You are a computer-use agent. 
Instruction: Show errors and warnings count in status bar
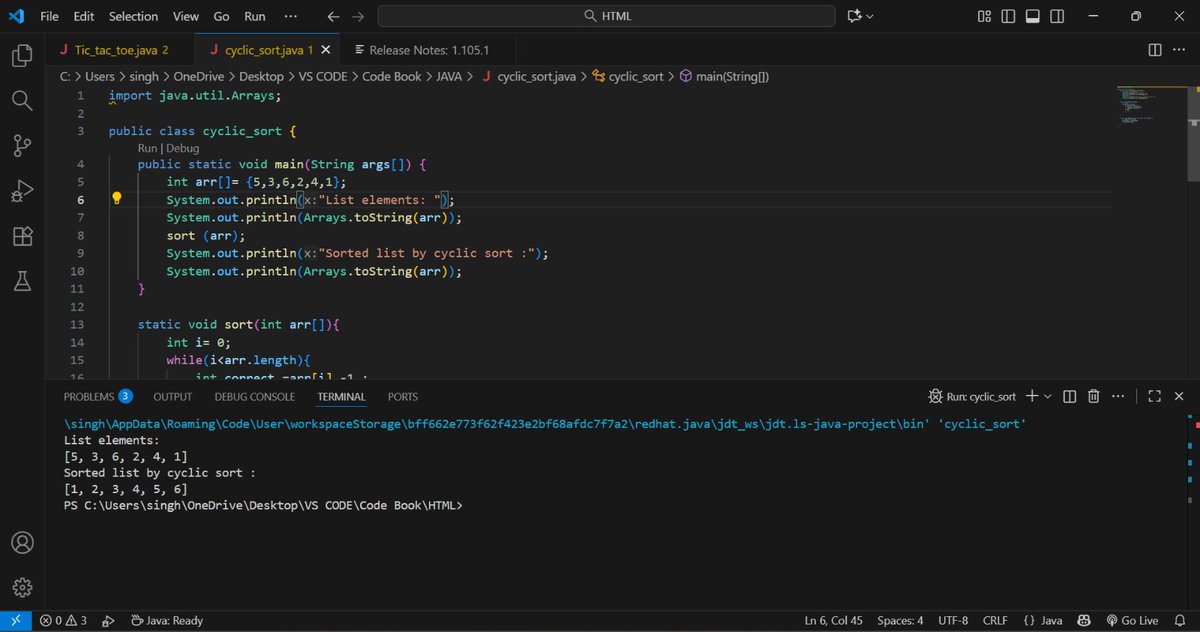pyautogui.click(x=63, y=620)
